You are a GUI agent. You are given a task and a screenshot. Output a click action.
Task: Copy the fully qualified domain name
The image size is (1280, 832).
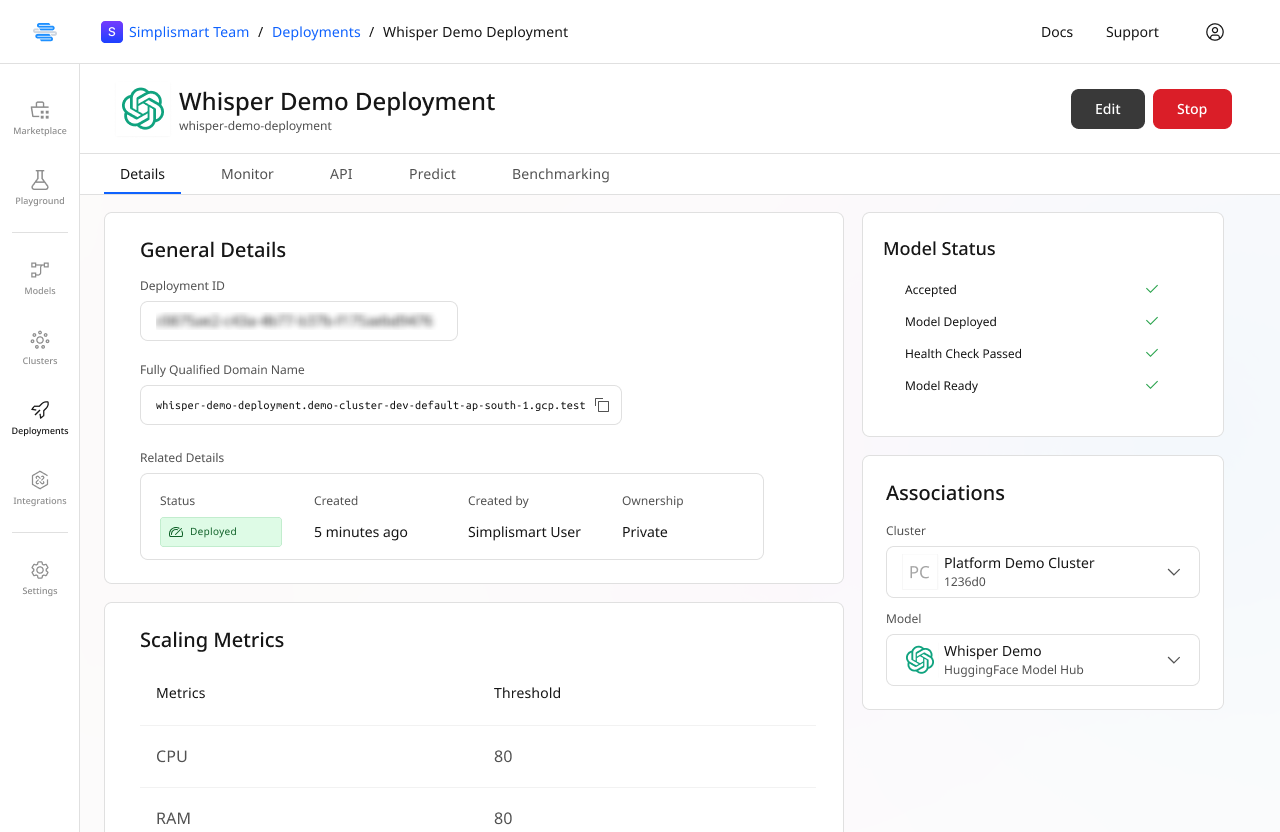[x=602, y=405]
